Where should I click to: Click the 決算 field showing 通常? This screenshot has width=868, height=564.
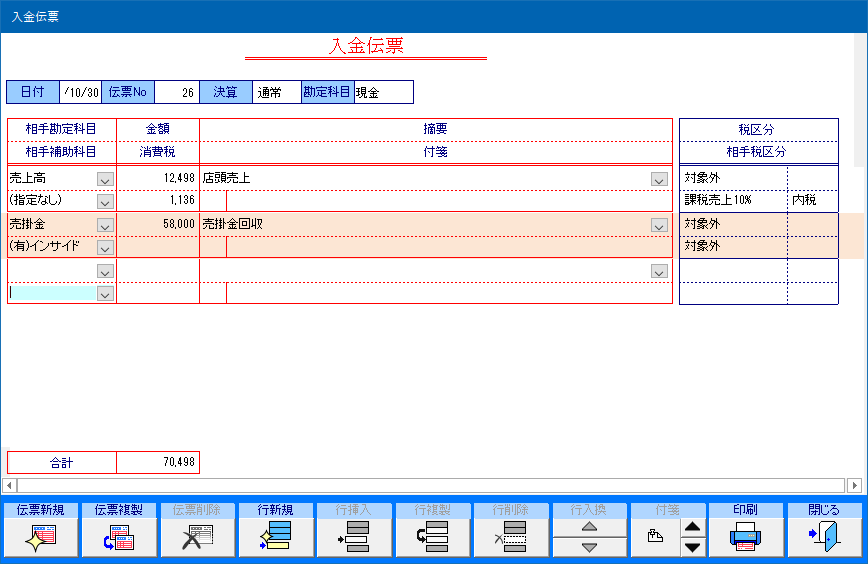[277, 92]
